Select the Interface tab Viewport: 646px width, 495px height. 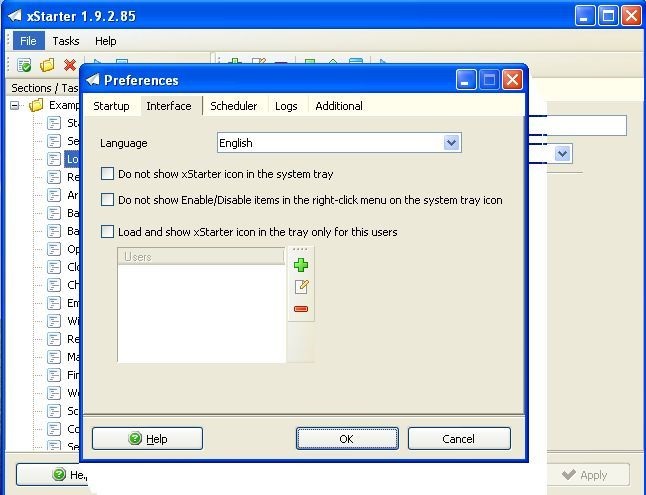[169, 106]
